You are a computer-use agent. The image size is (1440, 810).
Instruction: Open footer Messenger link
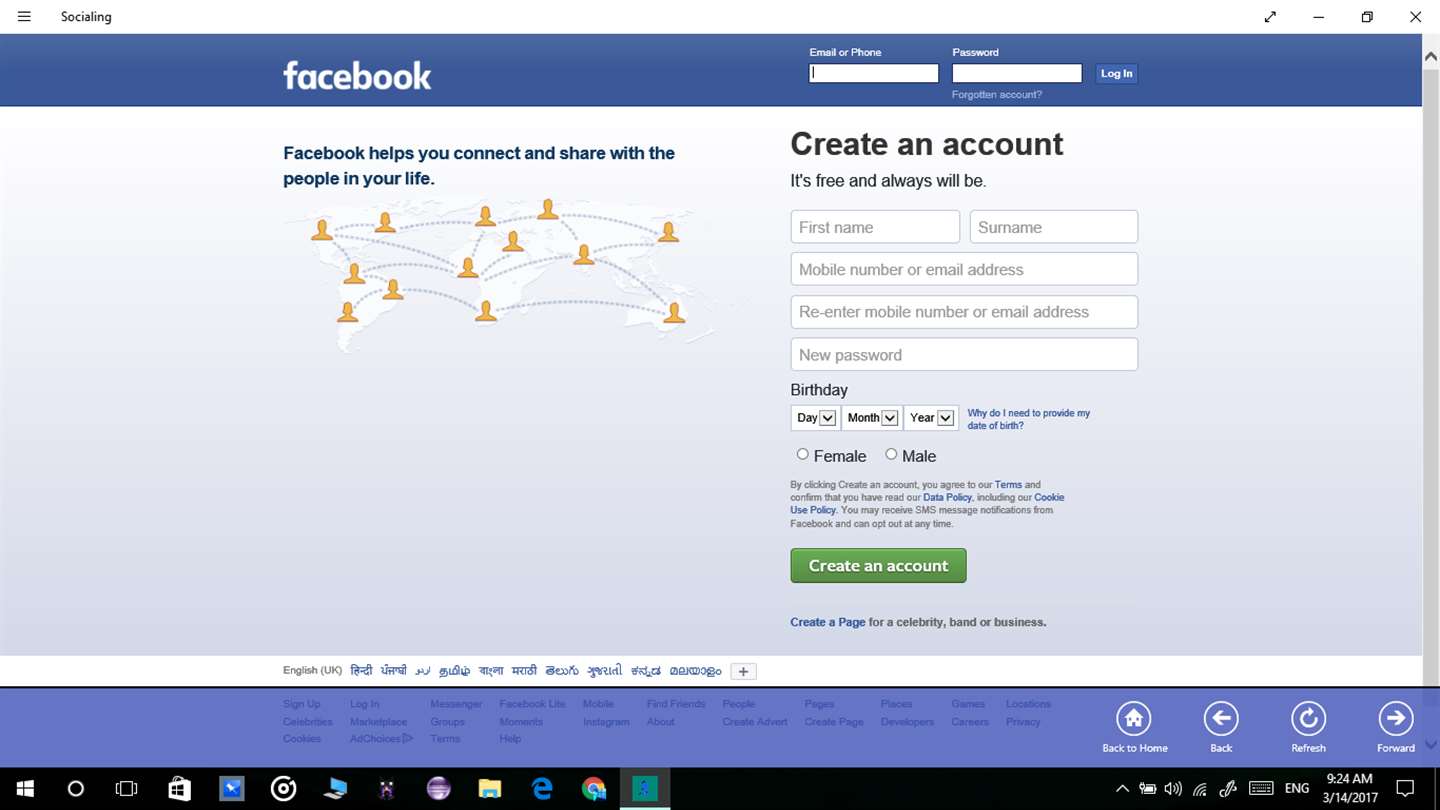456,704
